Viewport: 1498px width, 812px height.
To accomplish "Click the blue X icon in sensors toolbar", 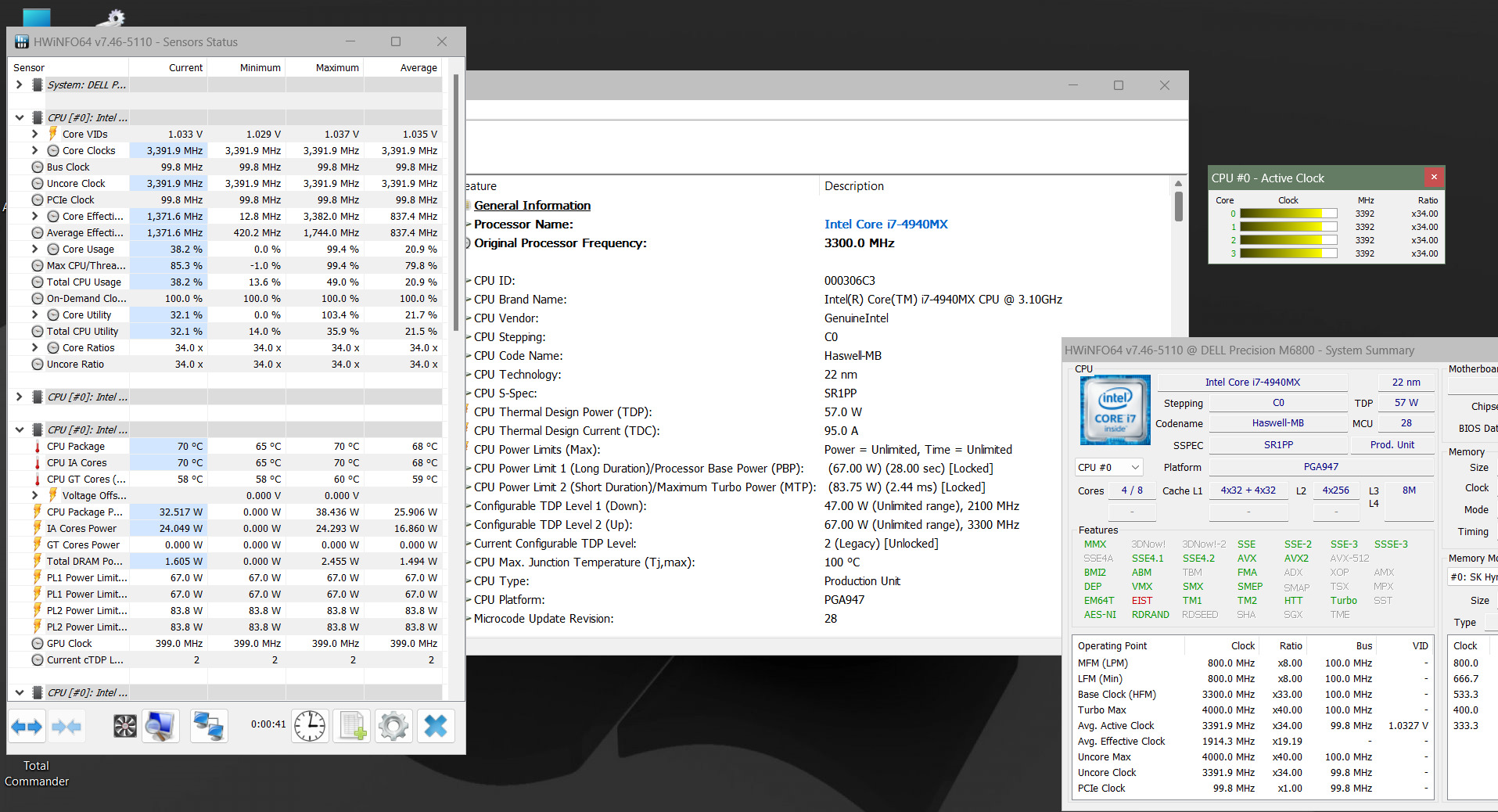I will (436, 727).
